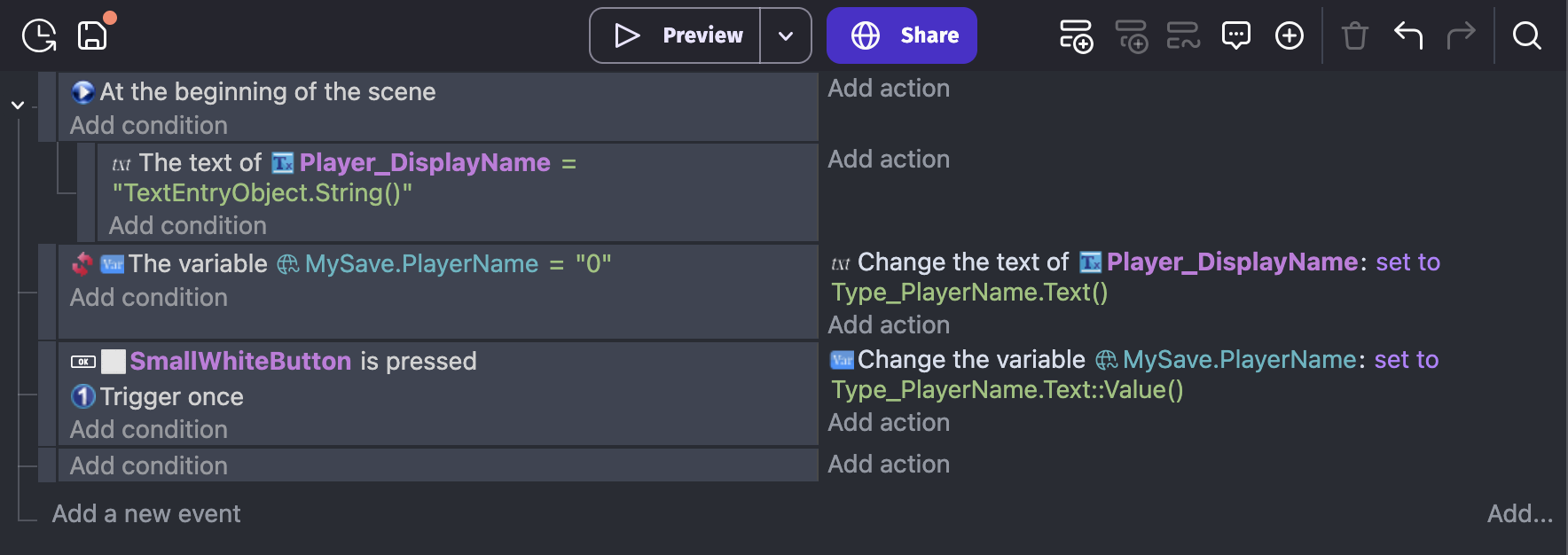The image size is (1568, 555).
Task: Click the undo arrow icon
Action: [1407, 35]
